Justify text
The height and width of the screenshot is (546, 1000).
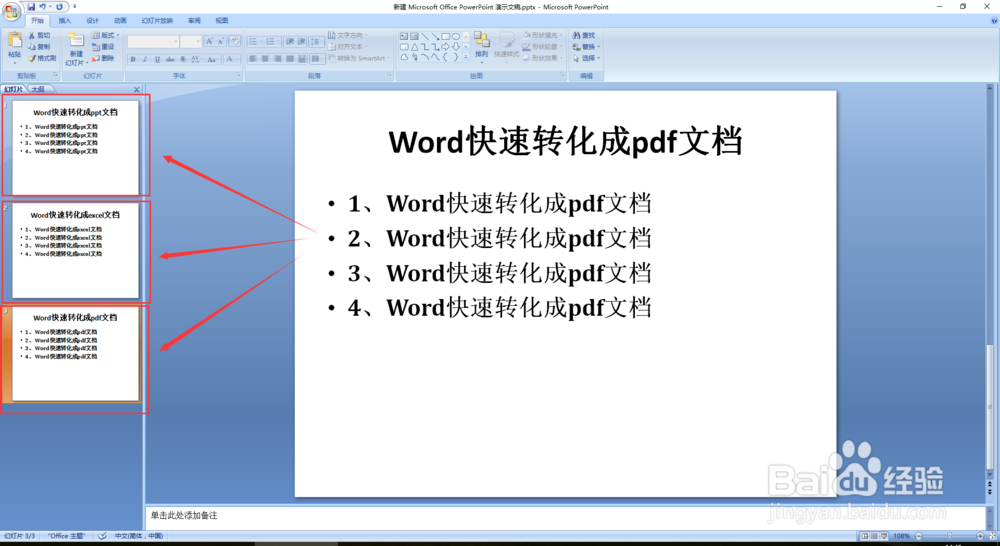(x=290, y=59)
